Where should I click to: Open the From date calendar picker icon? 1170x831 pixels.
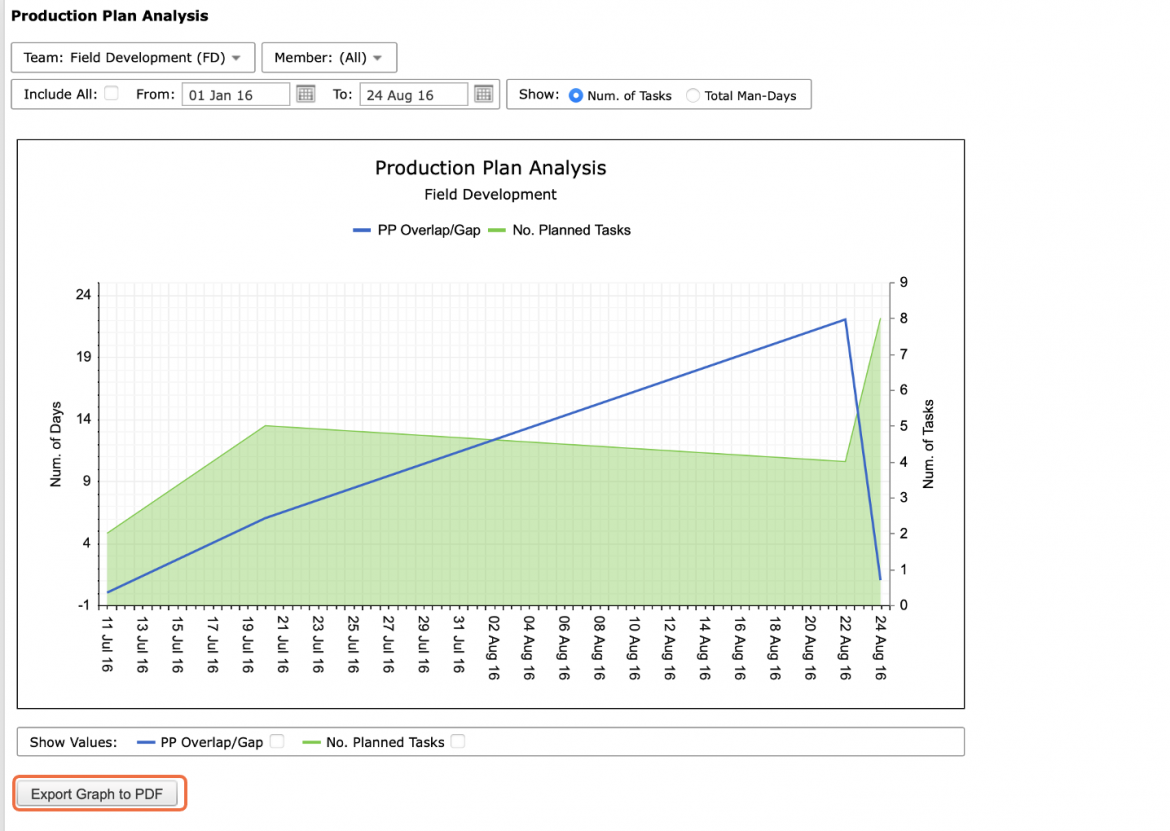(x=306, y=94)
